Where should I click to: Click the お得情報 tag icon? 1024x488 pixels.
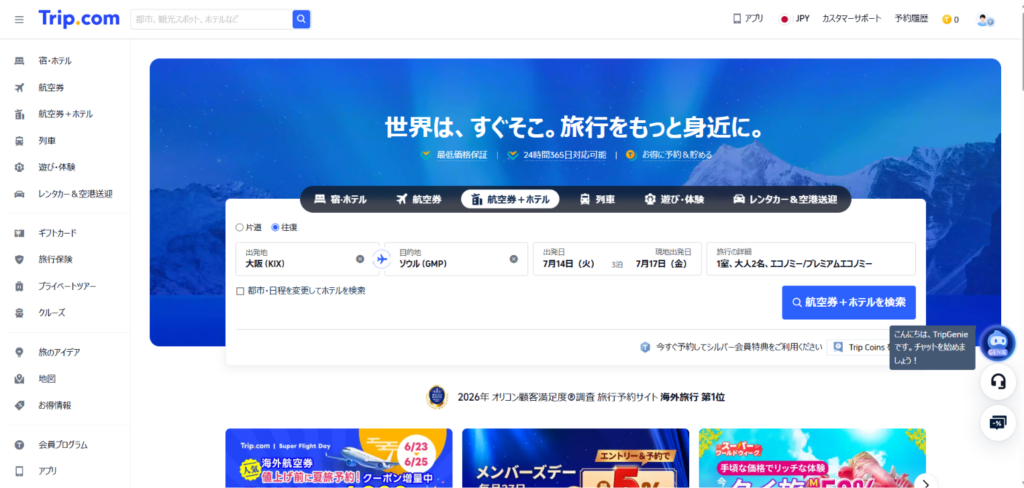tap(20, 405)
